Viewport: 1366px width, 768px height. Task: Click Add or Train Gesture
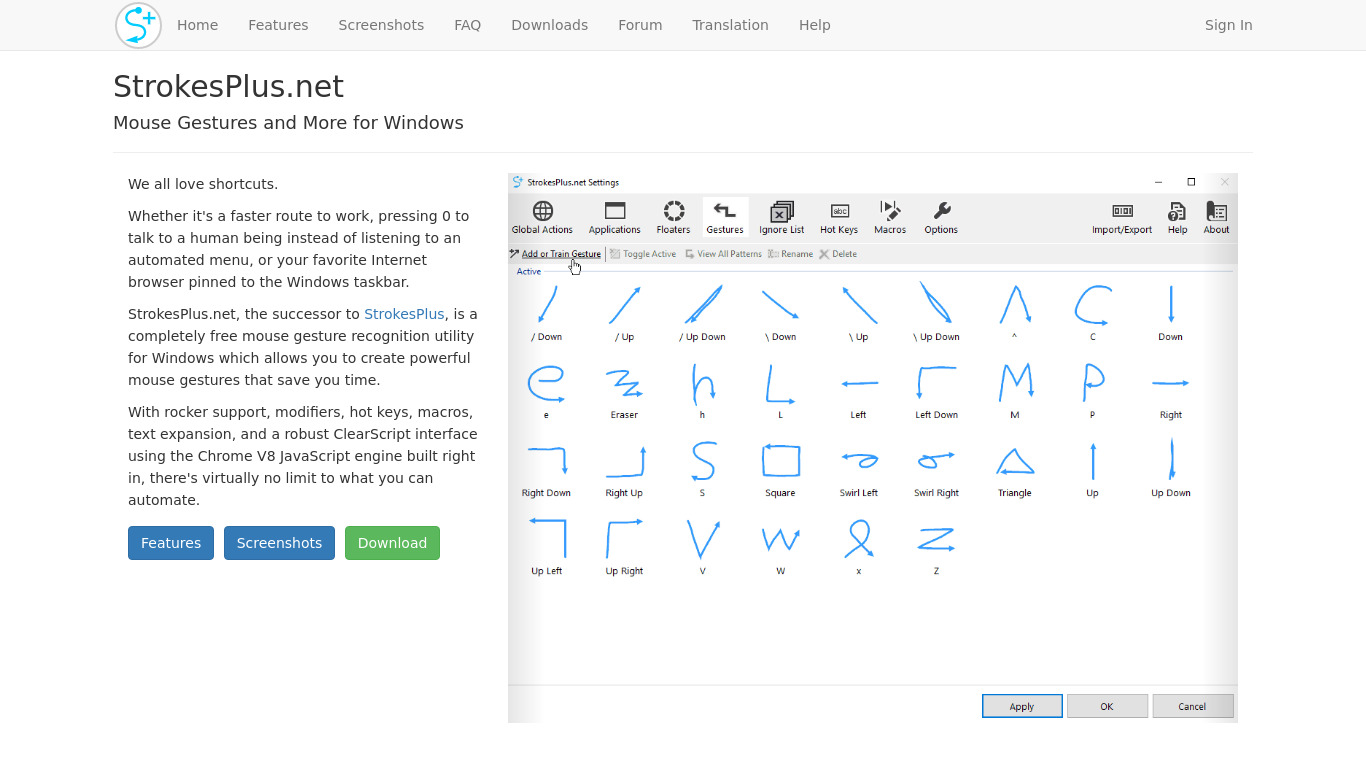point(556,254)
